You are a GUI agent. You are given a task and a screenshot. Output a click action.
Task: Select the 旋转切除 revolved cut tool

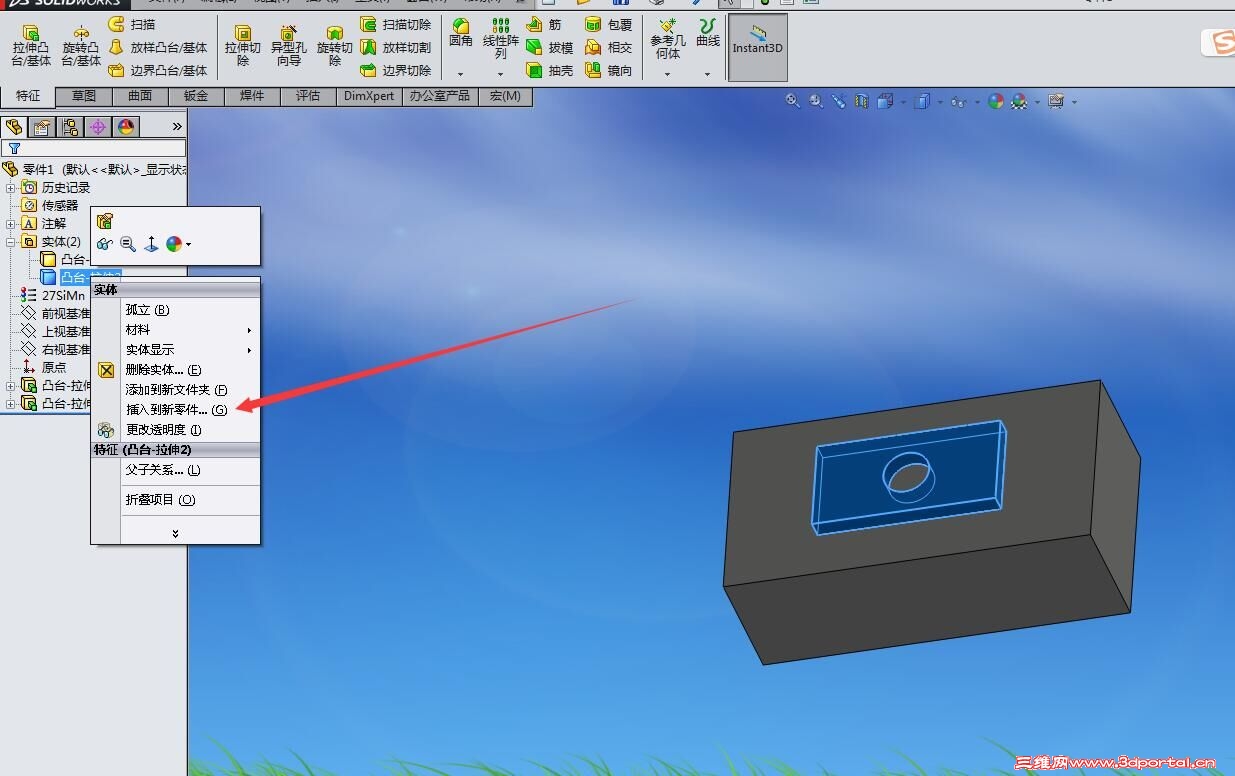pyautogui.click(x=334, y=46)
